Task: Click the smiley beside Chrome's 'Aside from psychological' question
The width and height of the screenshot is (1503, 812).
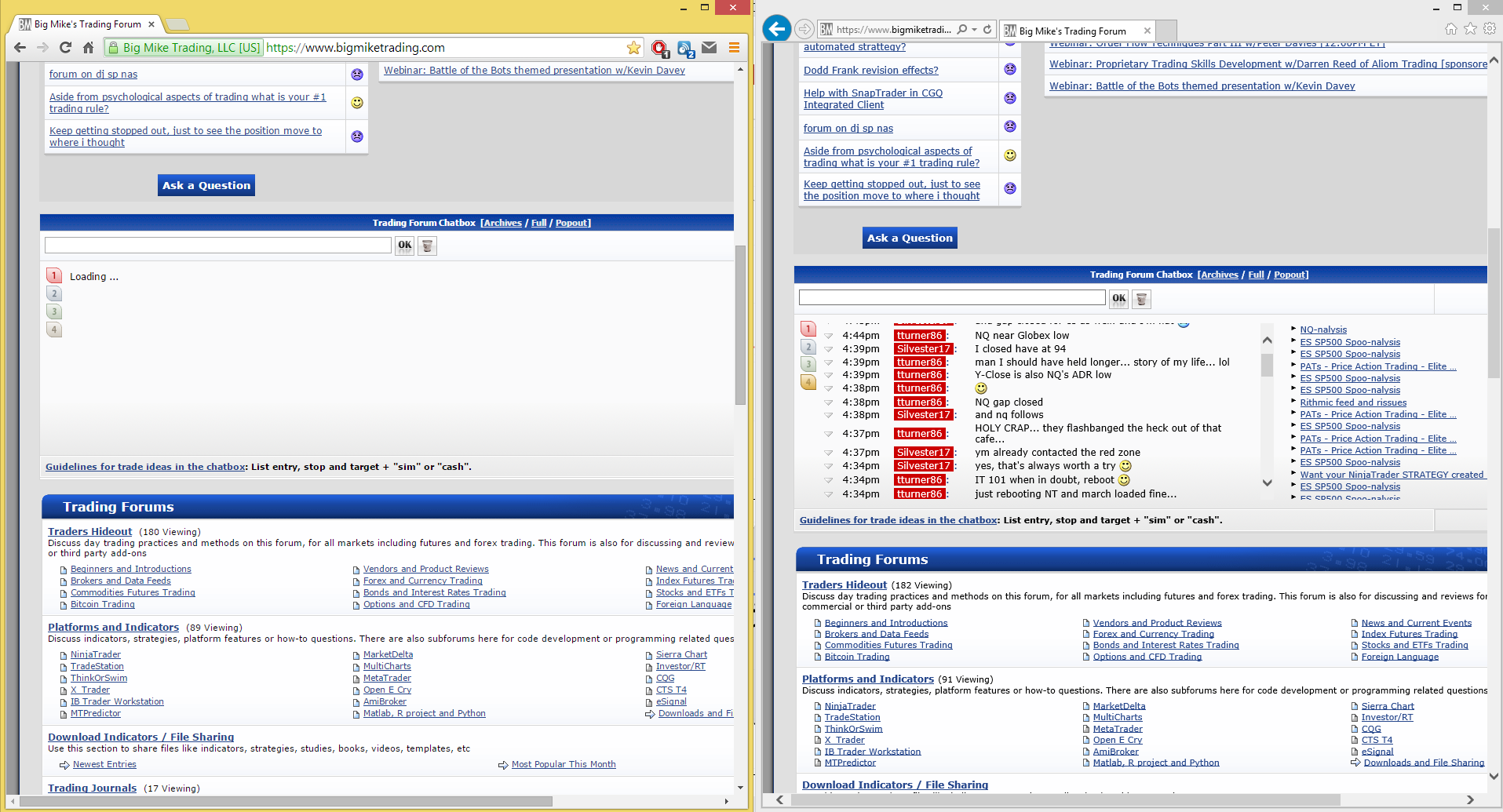Action: point(357,103)
